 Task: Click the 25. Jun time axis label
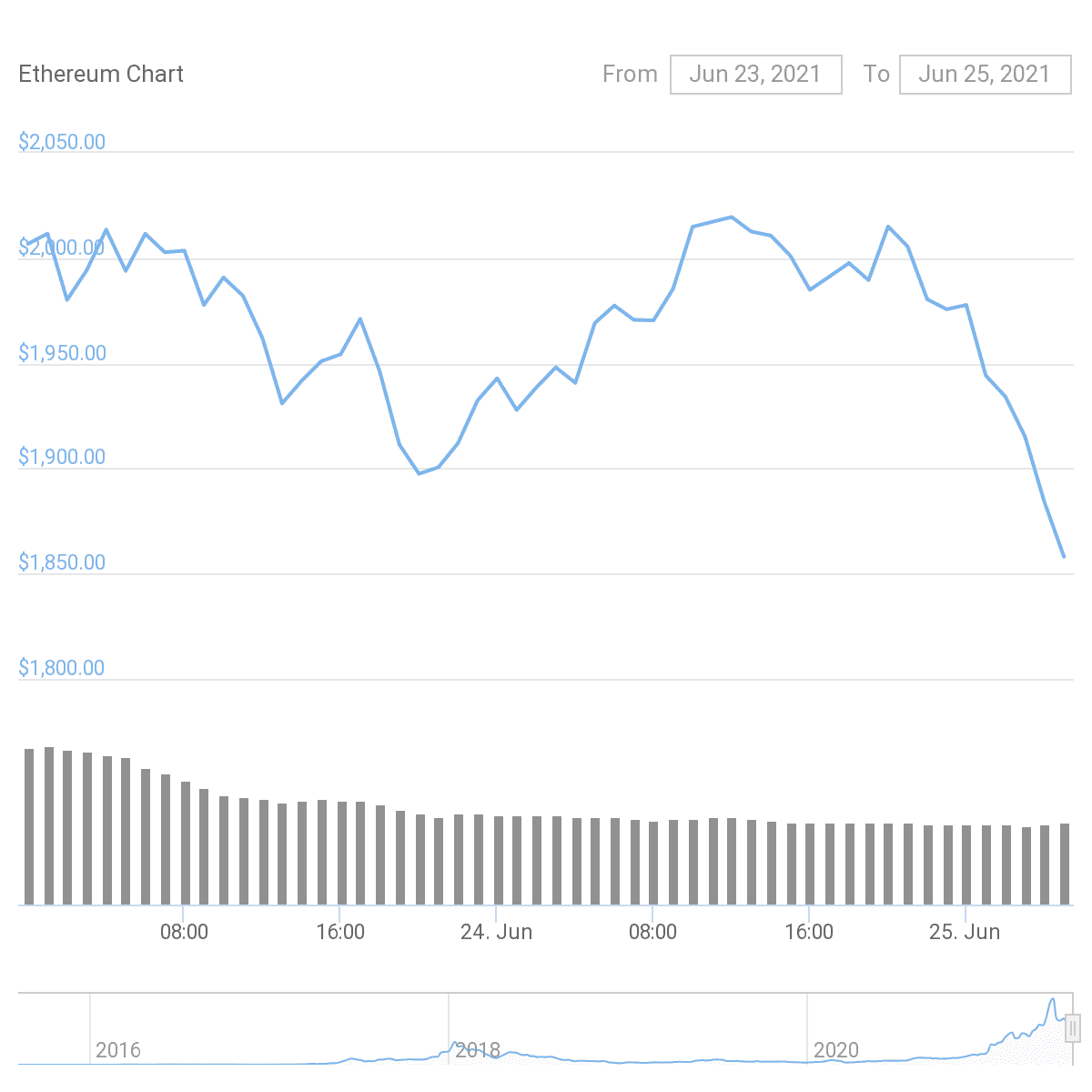click(x=965, y=932)
